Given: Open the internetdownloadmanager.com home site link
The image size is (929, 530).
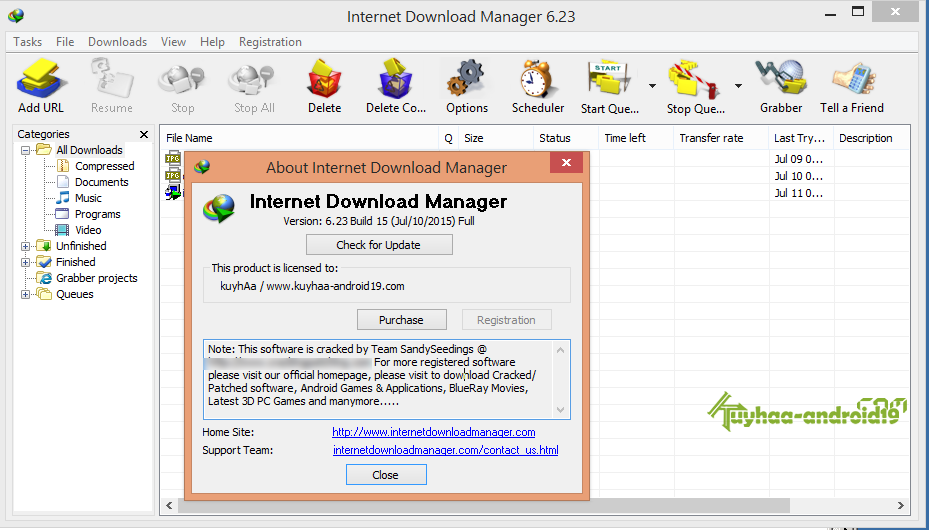Looking at the screenshot, I should pos(434,432).
